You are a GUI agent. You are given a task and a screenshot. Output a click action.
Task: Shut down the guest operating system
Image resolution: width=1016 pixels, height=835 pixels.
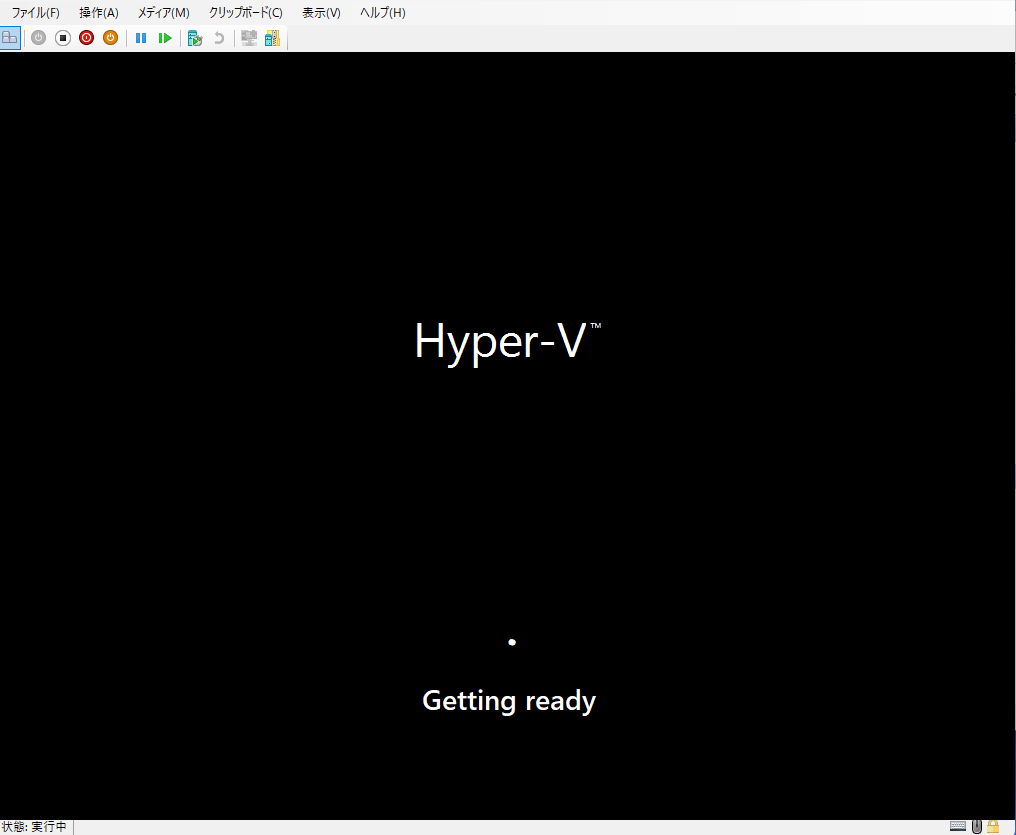[86, 37]
